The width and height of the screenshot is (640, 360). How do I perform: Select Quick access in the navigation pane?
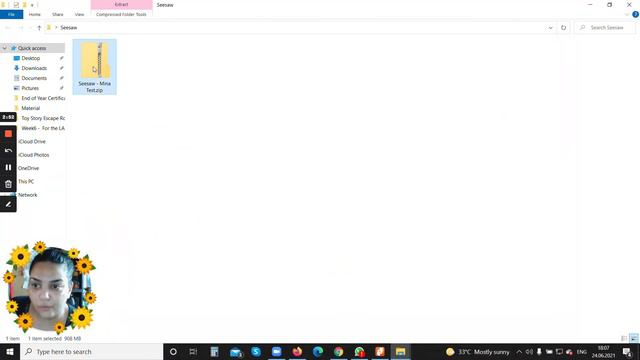32,48
